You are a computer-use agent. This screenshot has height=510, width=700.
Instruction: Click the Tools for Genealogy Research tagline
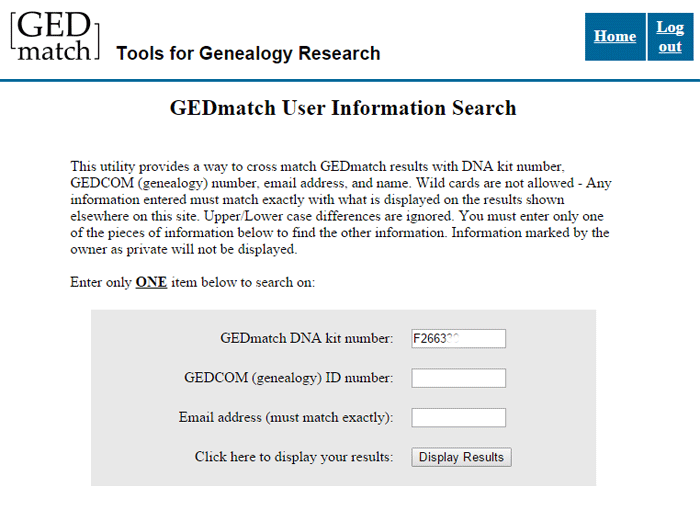point(248,53)
